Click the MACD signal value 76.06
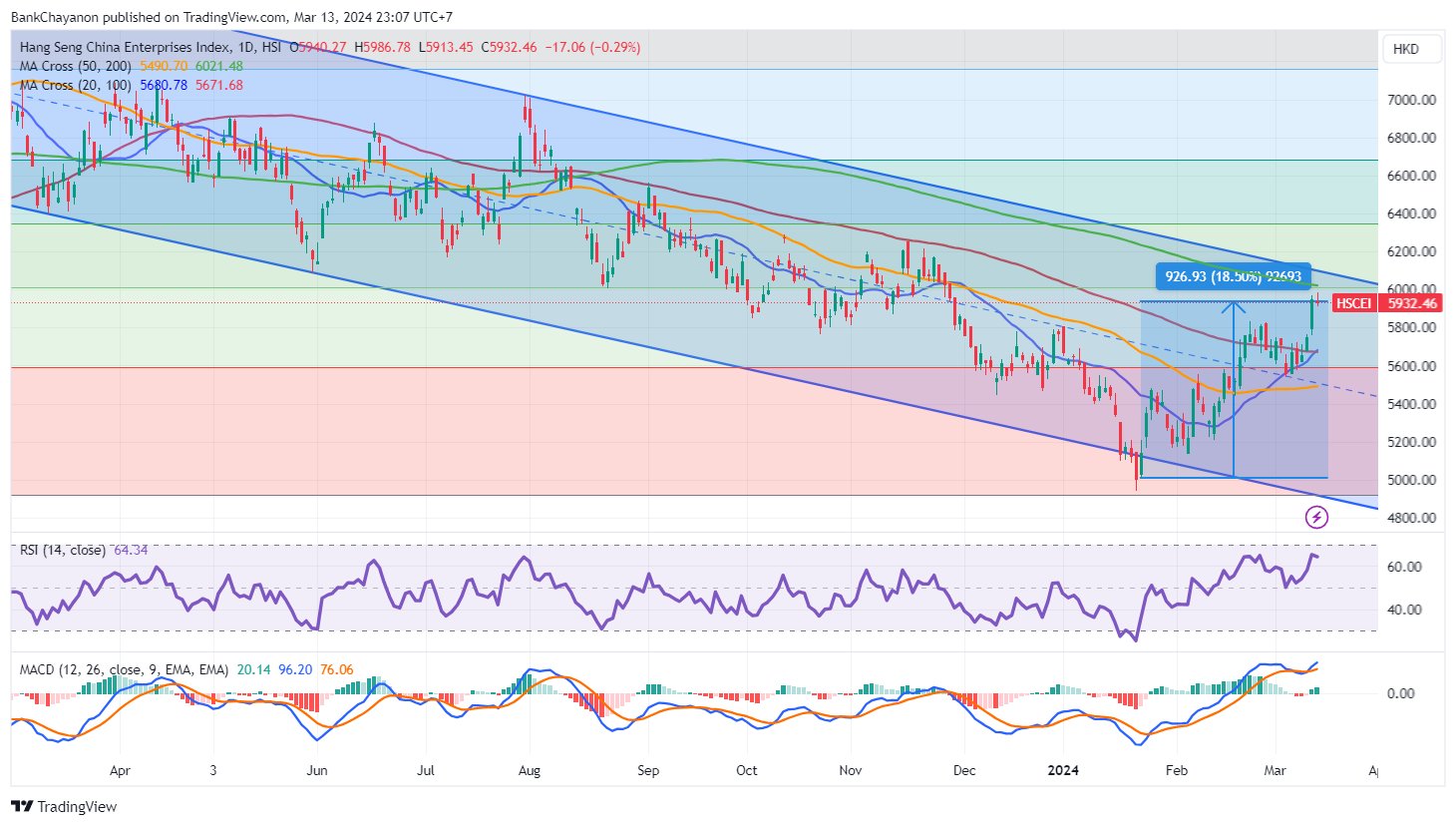This screenshot has height=826, width=1456. pos(336,669)
